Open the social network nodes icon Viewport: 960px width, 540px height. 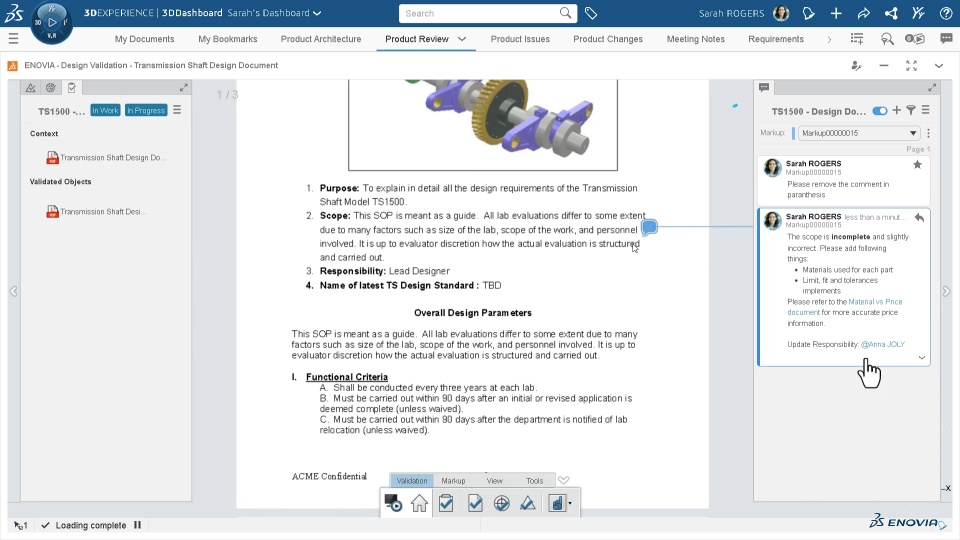pos(891,13)
